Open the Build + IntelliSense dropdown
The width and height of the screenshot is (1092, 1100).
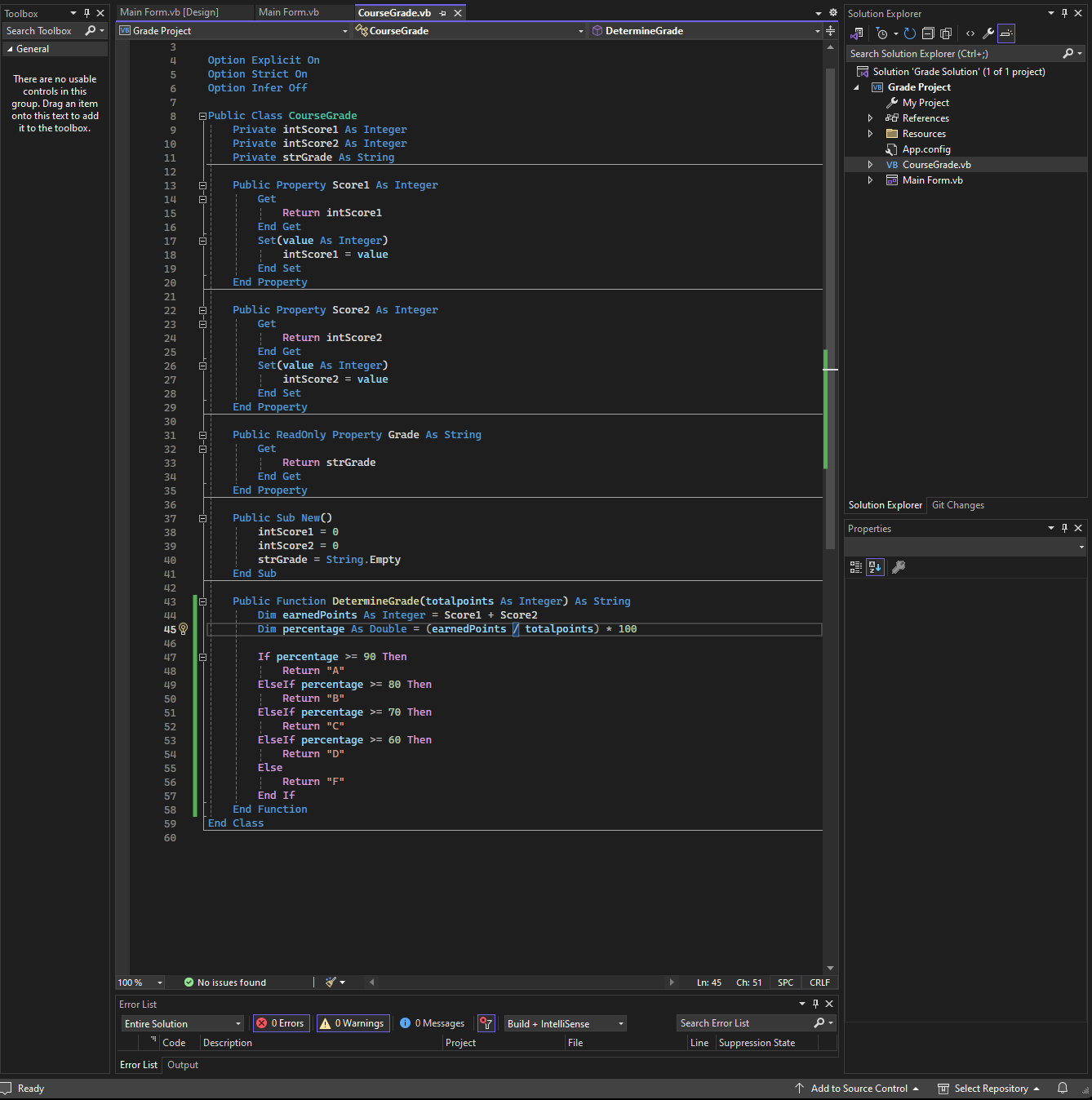[565, 1023]
